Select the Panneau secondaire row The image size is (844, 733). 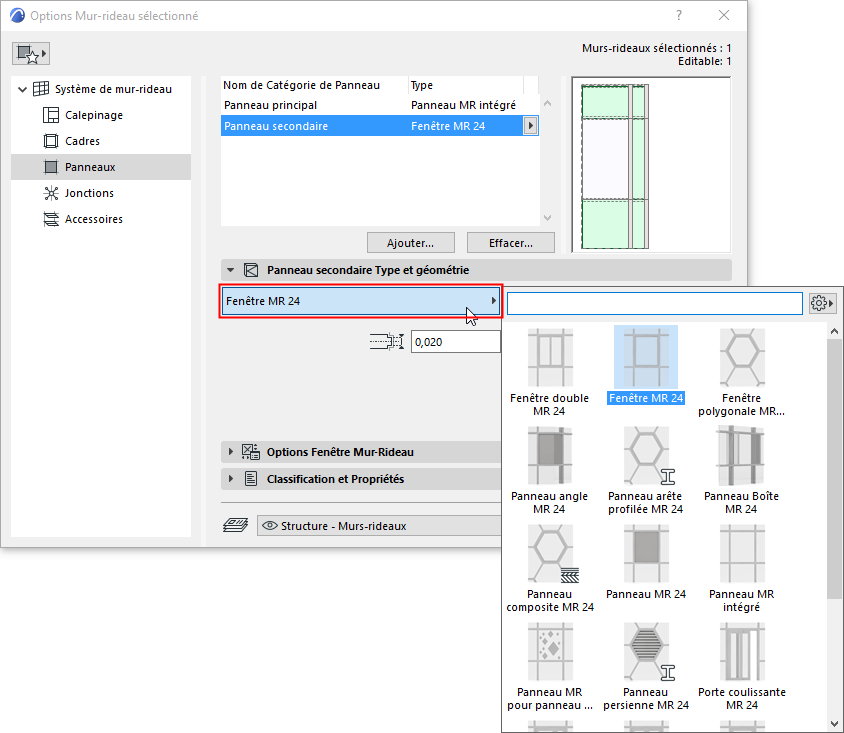click(x=380, y=126)
